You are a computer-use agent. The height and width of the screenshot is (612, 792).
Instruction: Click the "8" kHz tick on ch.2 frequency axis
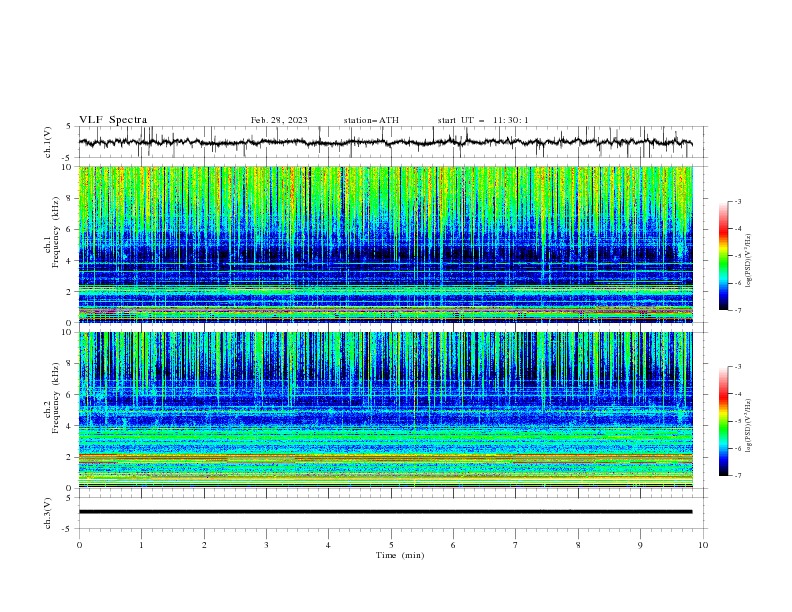click(71, 364)
